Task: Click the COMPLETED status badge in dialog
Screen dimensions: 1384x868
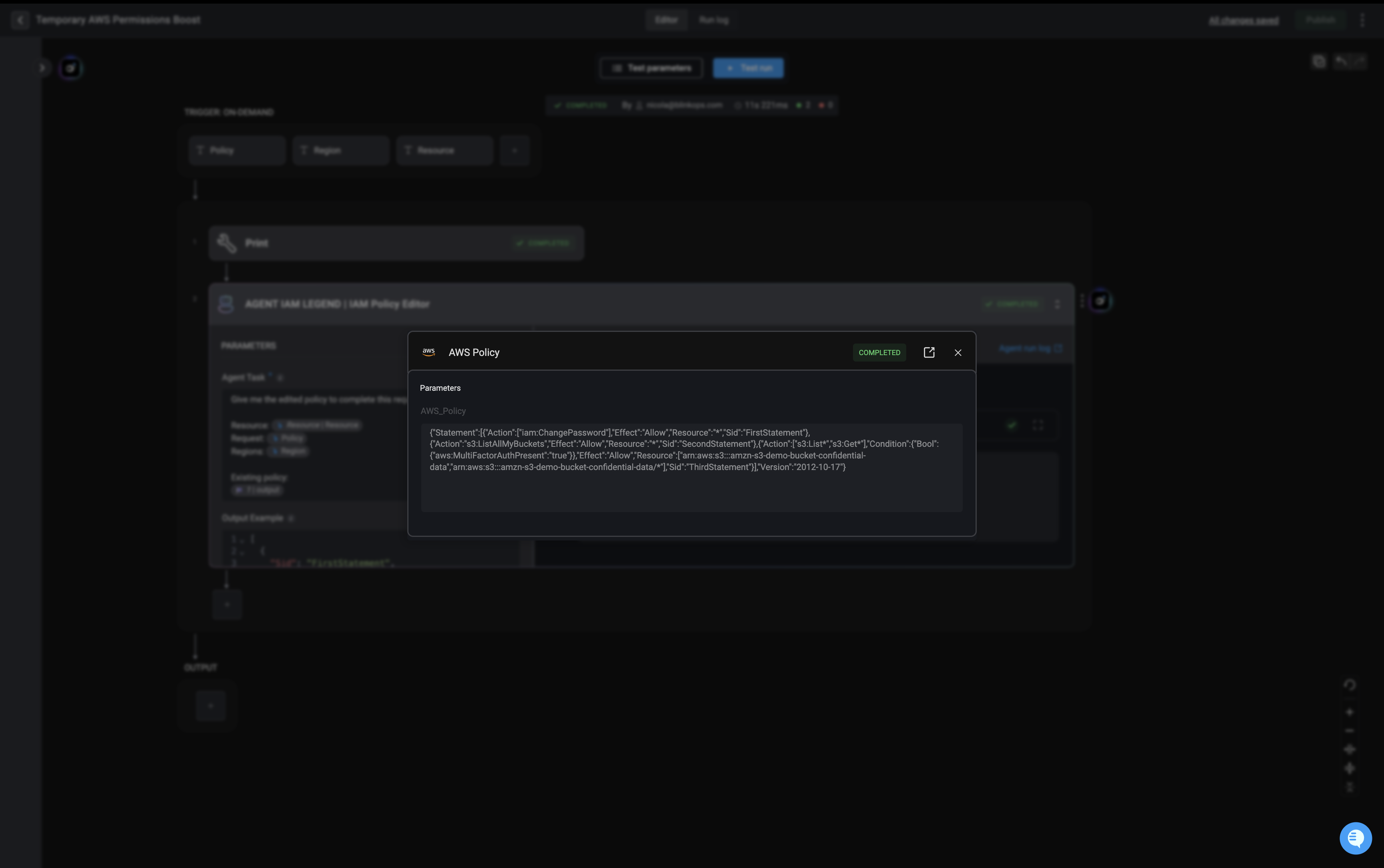Action: pos(879,352)
